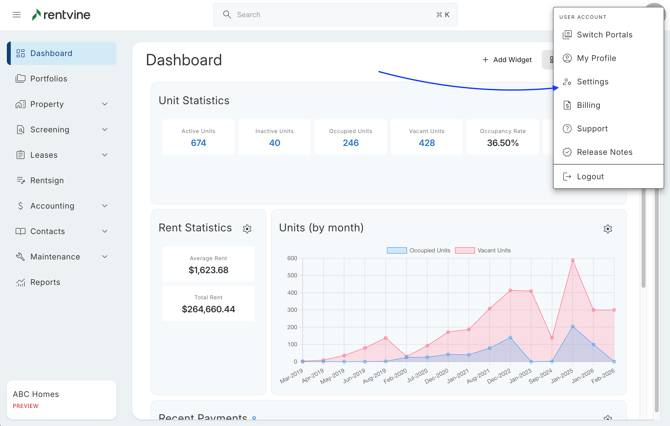Choose Switch Portals in the menu

point(604,35)
